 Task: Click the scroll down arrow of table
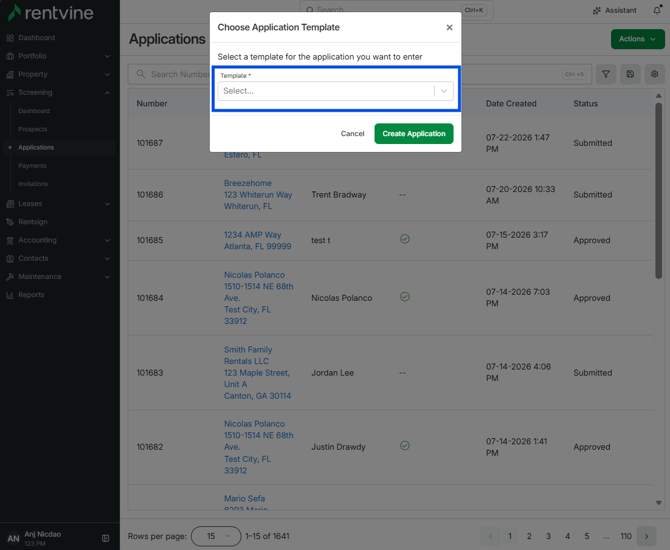tap(658, 503)
